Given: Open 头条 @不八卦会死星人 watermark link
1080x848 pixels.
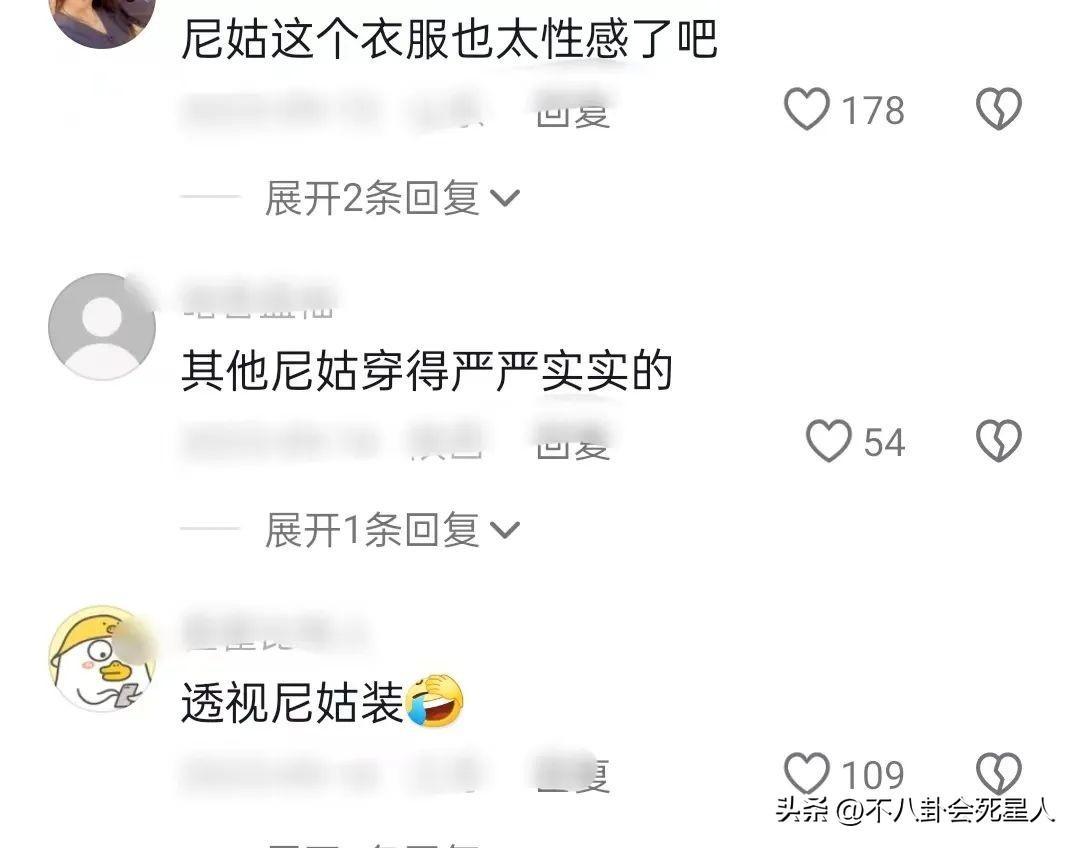Looking at the screenshot, I should coord(915,810).
